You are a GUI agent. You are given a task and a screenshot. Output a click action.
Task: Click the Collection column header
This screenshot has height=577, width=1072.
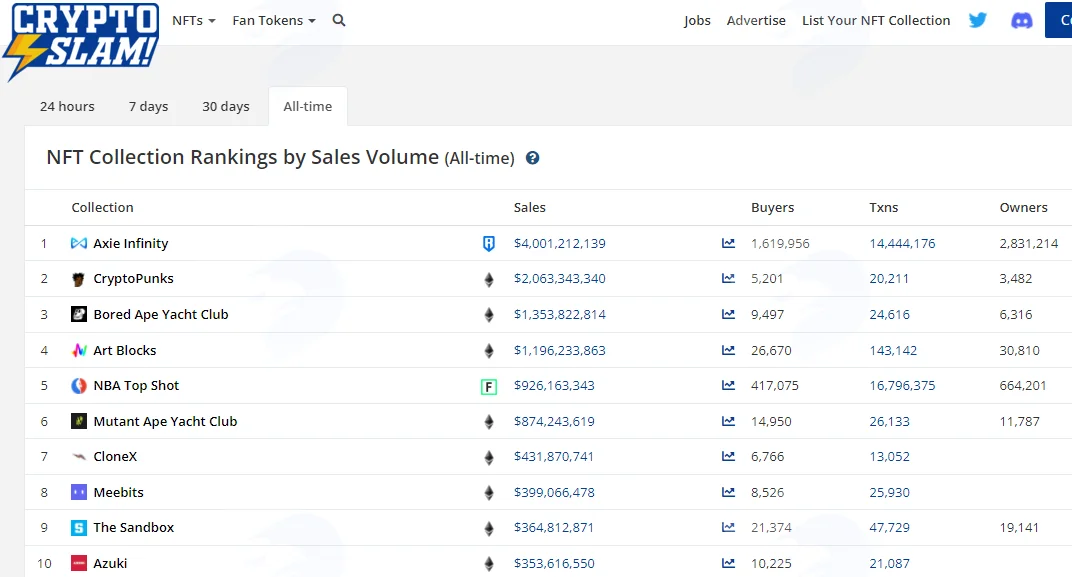(x=102, y=207)
